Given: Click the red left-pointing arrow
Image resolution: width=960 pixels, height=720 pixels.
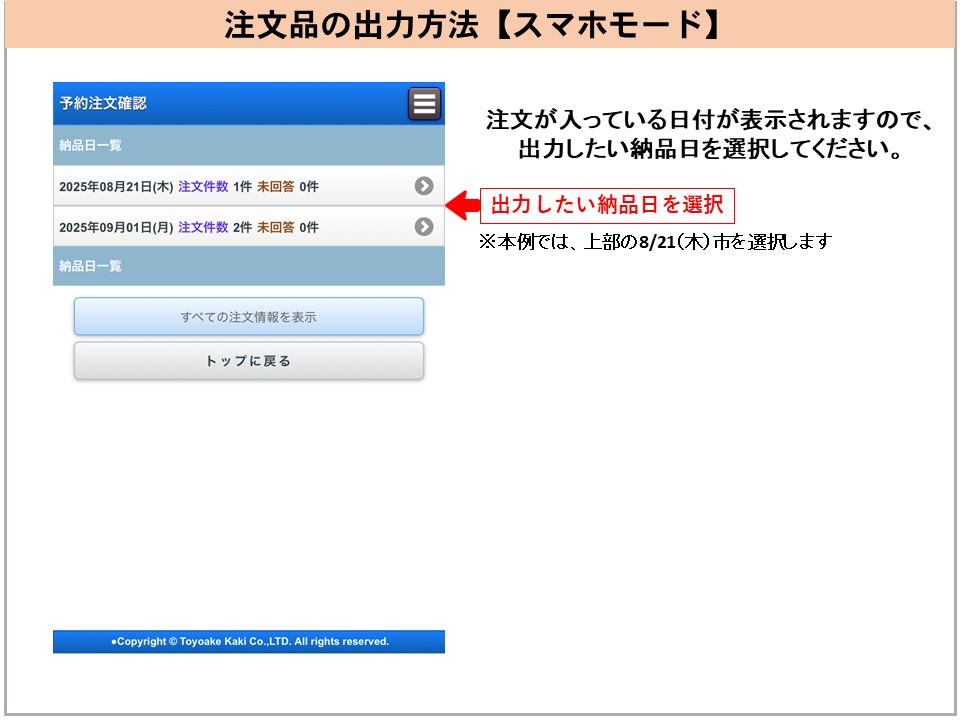Looking at the screenshot, I should [461, 206].
